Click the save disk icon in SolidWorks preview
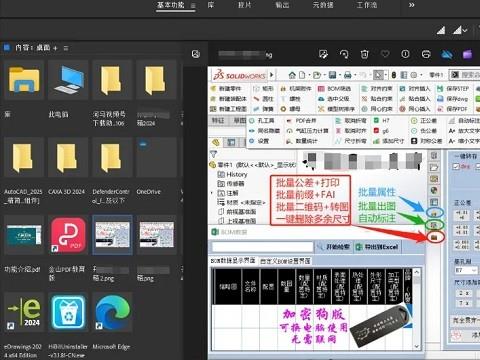480x360 pixels. [332, 75]
